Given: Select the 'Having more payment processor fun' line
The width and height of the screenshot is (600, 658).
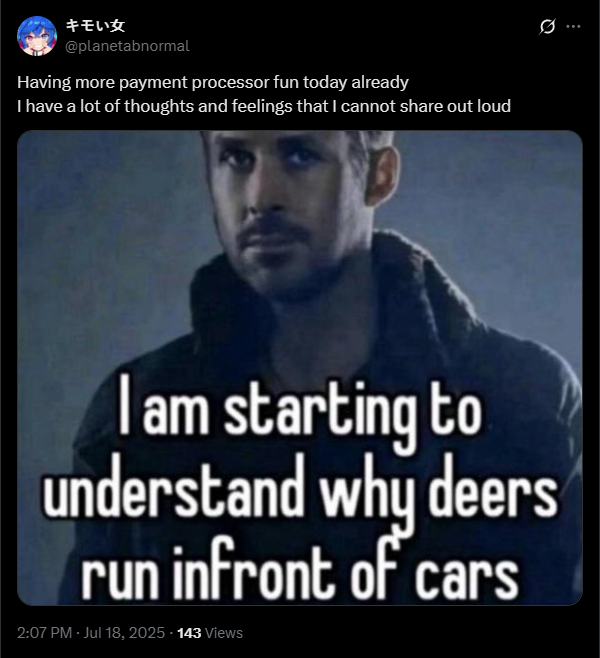Looking at the screenshot, I should point(213,82).
